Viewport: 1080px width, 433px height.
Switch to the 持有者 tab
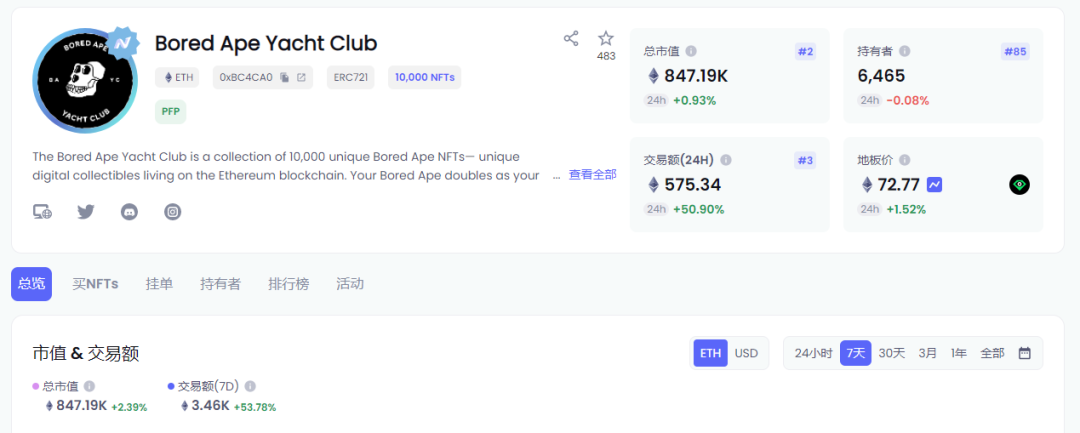click(220, 284)
